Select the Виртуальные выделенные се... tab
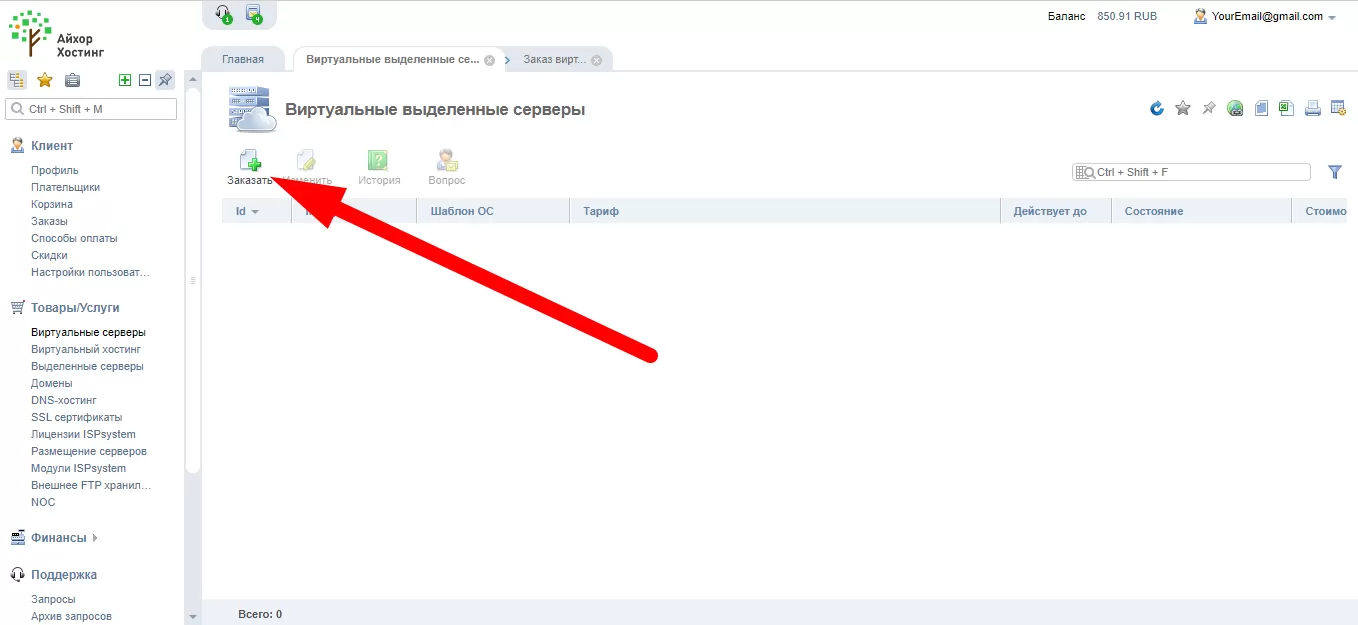The width and height of the screenshot is (1358, 625). click(x=393, y=59)
